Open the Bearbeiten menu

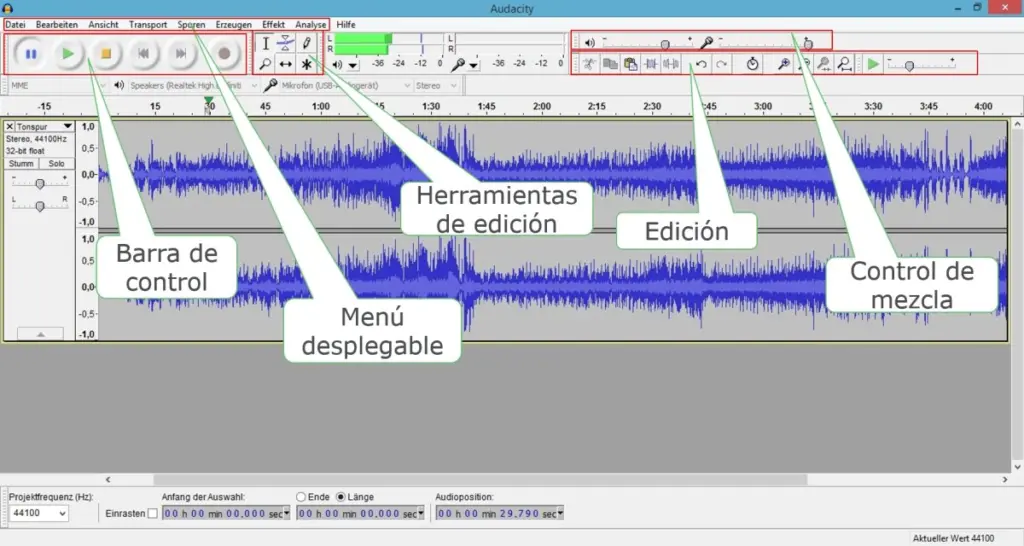pos(57,25)
